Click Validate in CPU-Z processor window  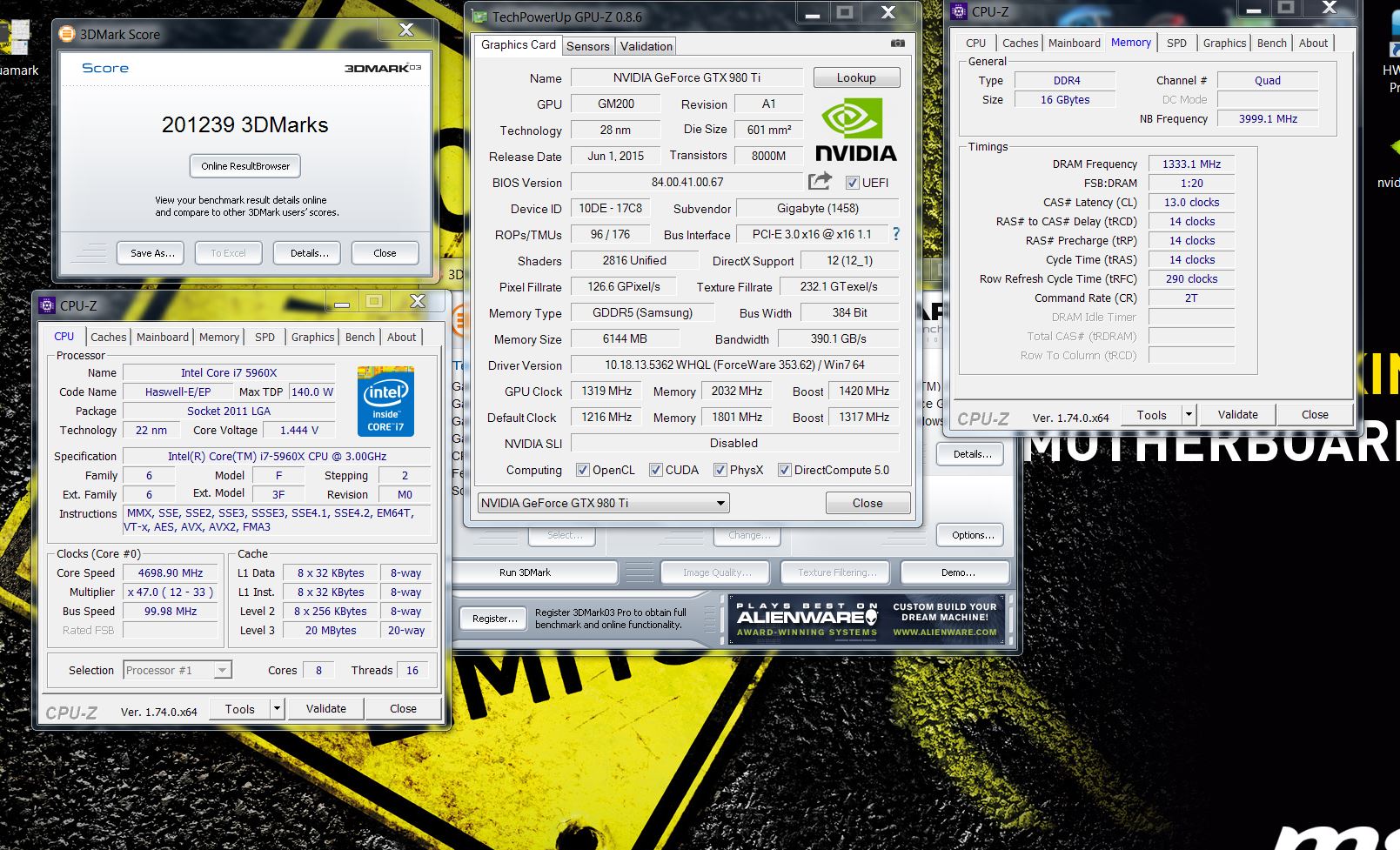326,708
